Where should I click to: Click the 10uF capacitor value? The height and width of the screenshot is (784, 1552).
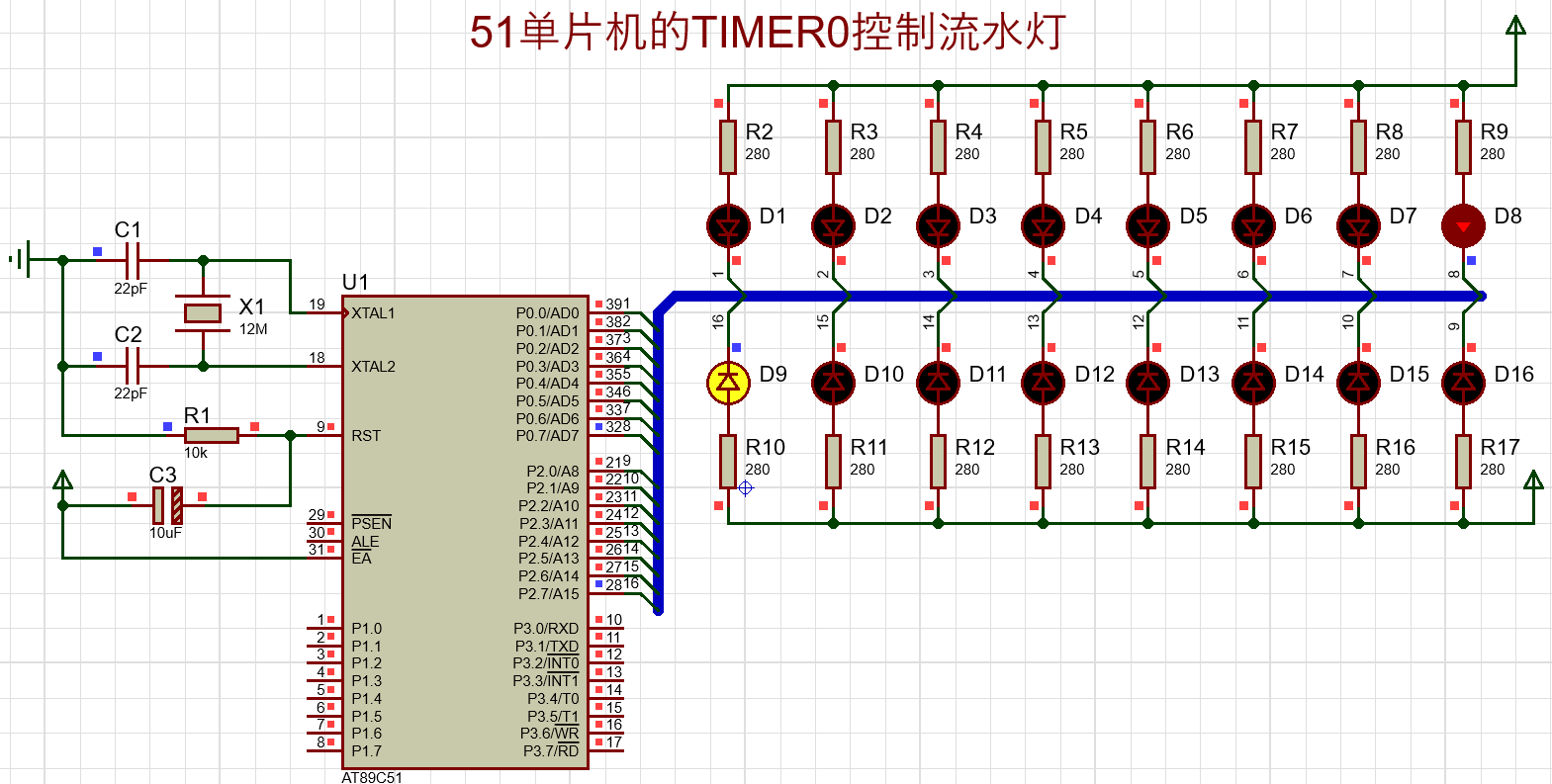click(x=165, y=532)
